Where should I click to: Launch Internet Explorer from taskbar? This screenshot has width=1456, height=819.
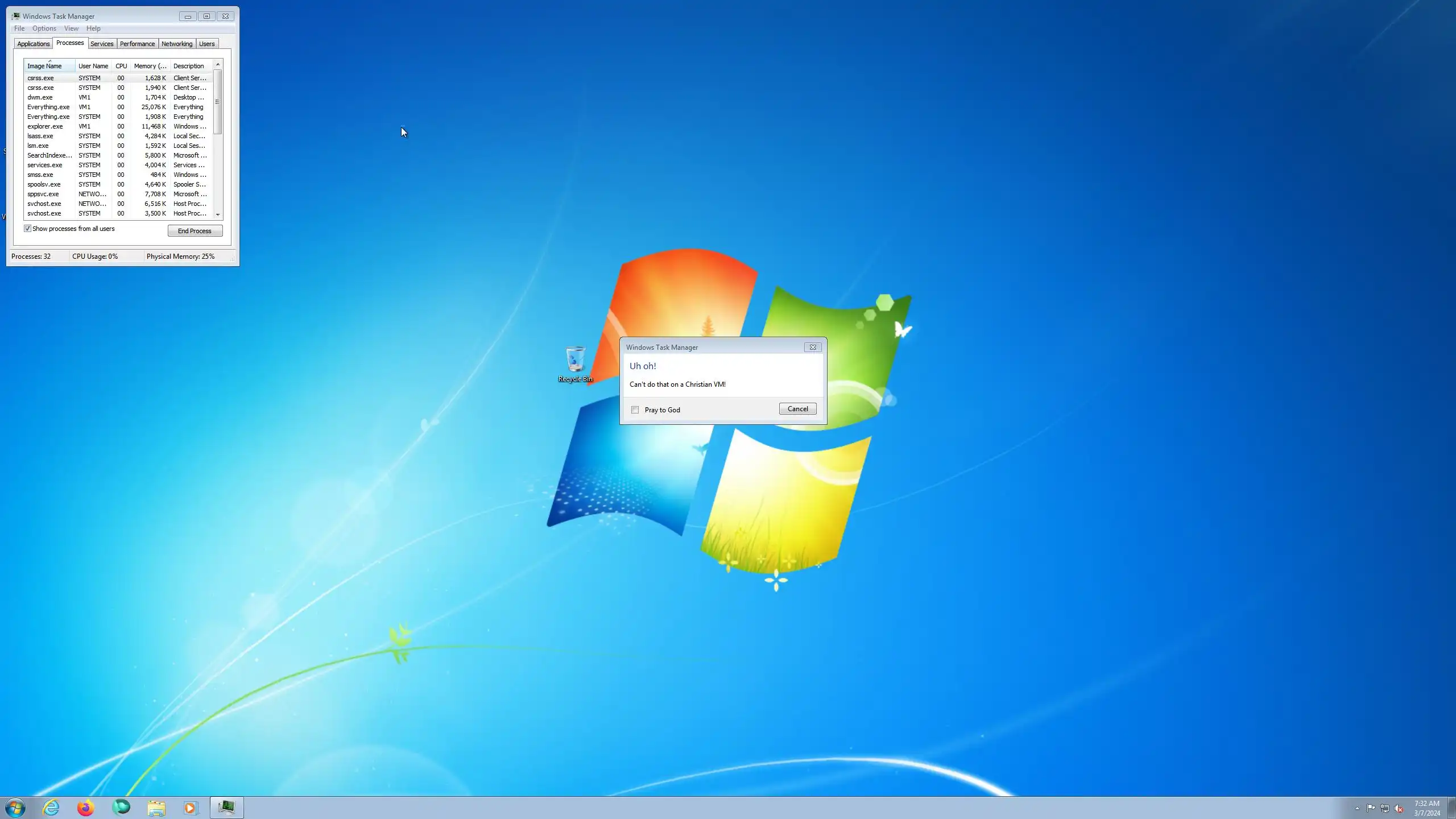51,807
